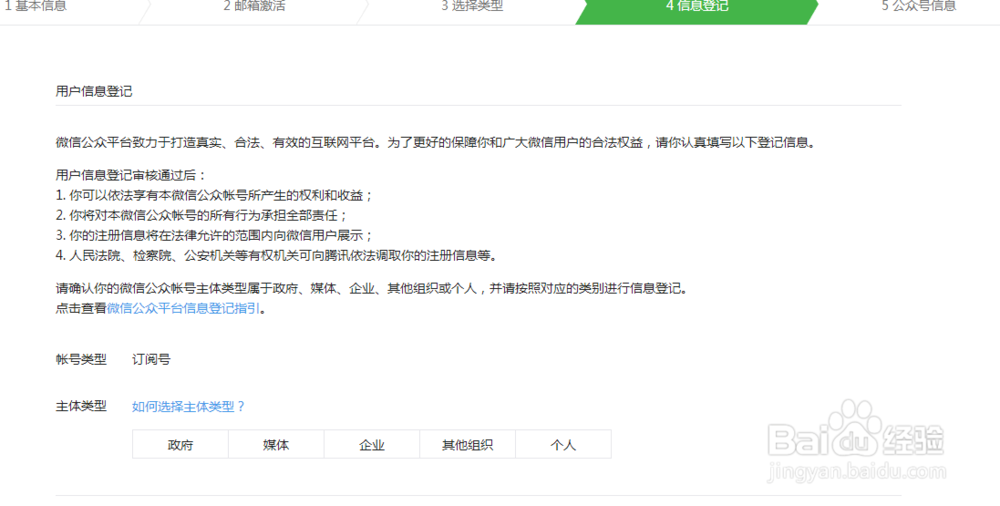
Task: Open the 微信公众平台信息登记指引 link
Action: (183, 308)
